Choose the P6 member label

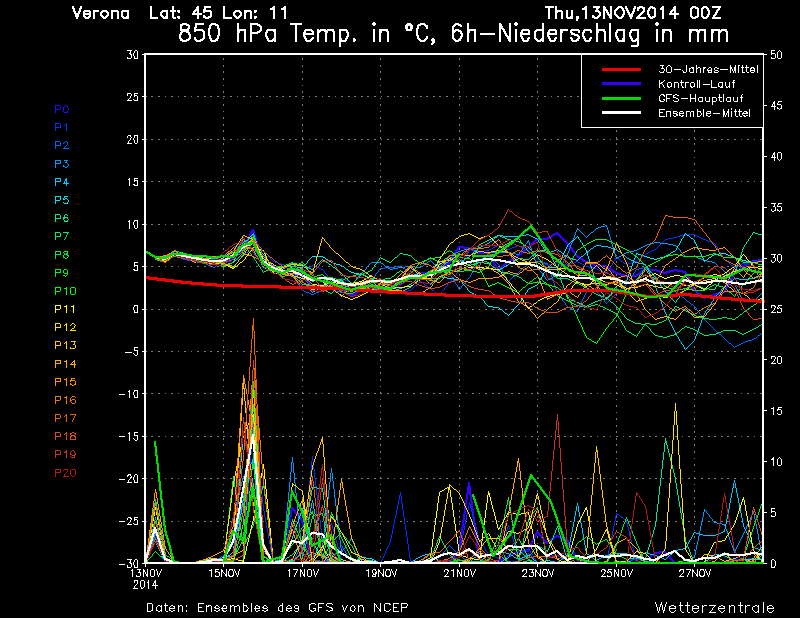[62, 218]
